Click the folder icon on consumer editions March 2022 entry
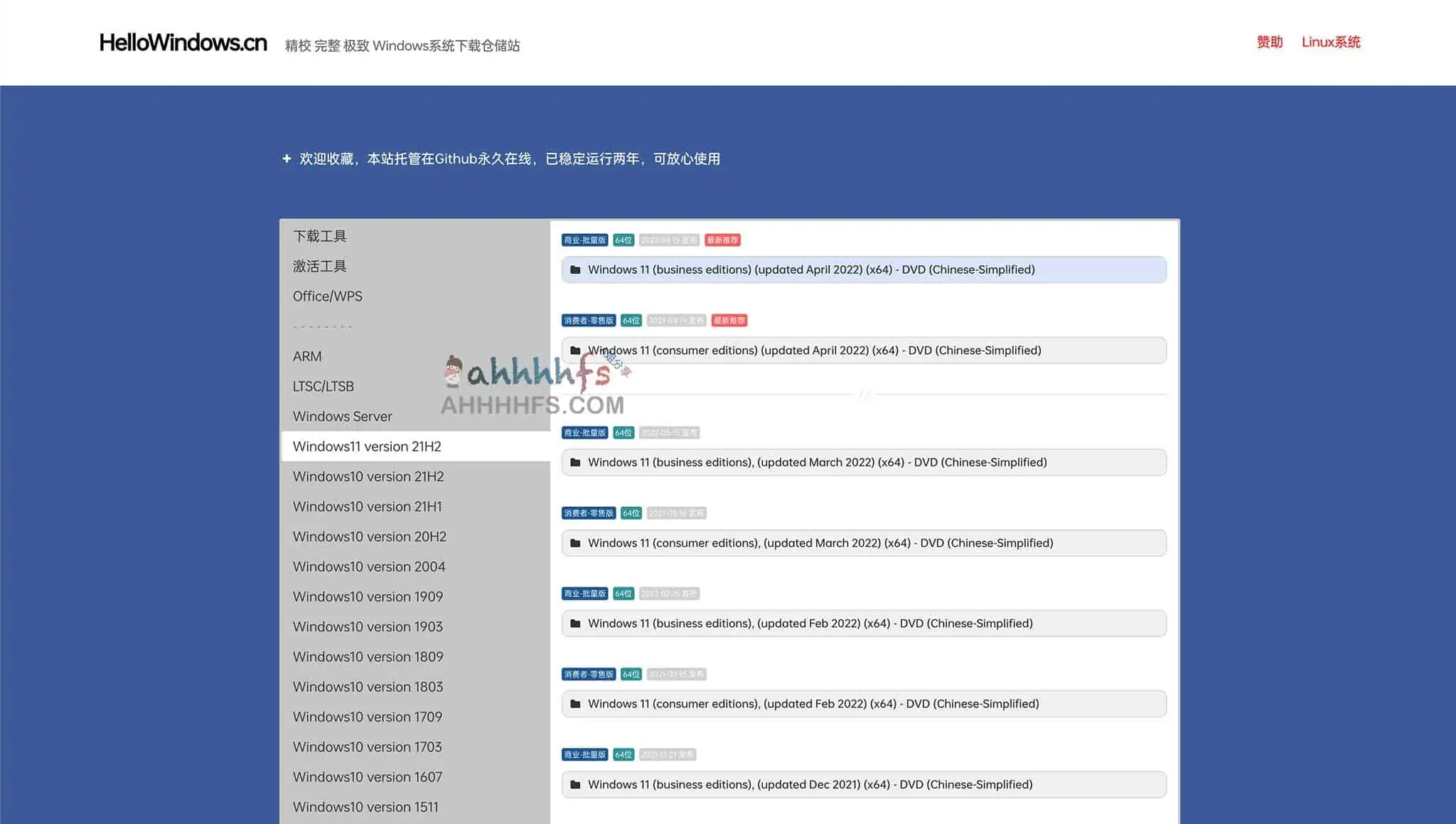1456x824 pixels. click(x=576, y=542)
